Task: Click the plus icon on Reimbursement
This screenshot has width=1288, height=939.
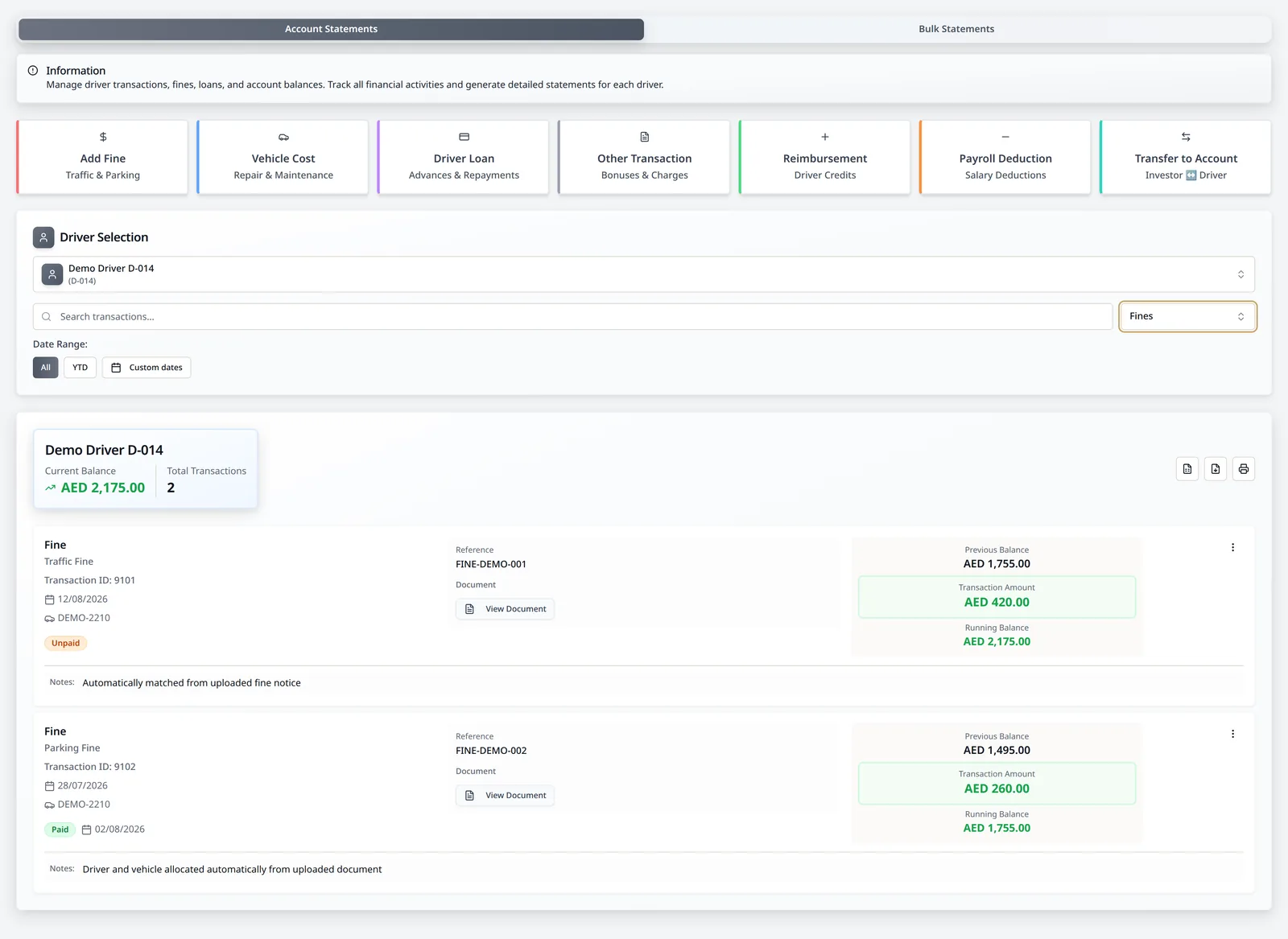Action: pos(825,137)
